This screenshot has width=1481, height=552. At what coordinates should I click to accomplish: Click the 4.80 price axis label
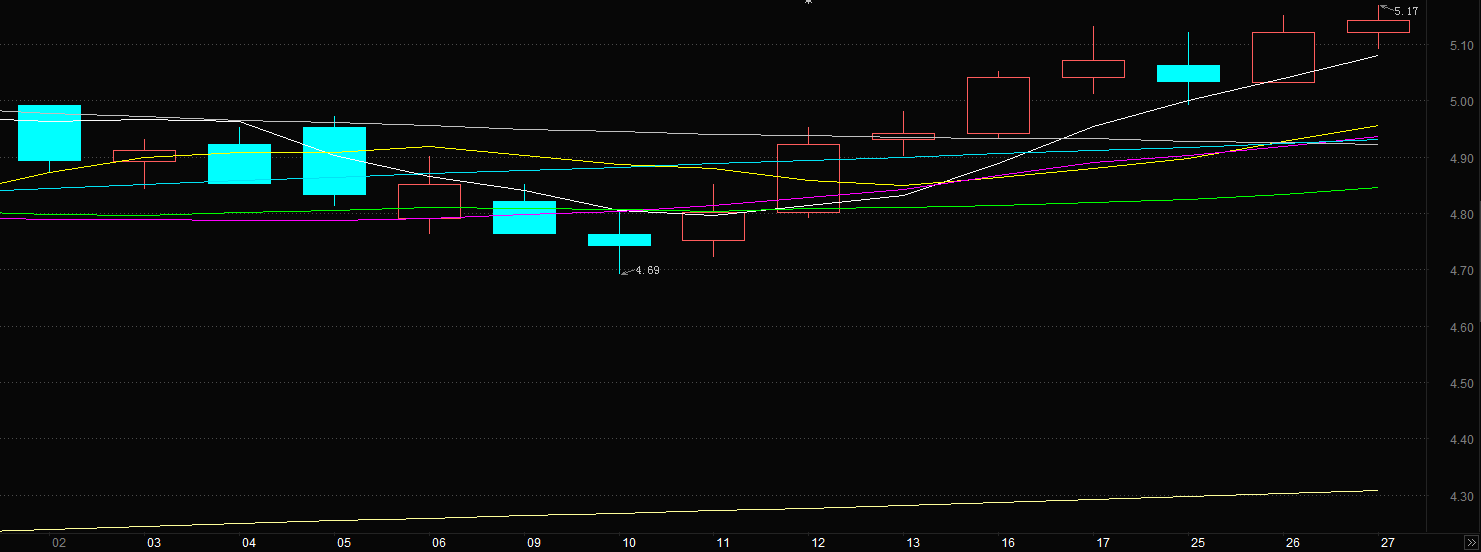click(x=1460, y=215)
